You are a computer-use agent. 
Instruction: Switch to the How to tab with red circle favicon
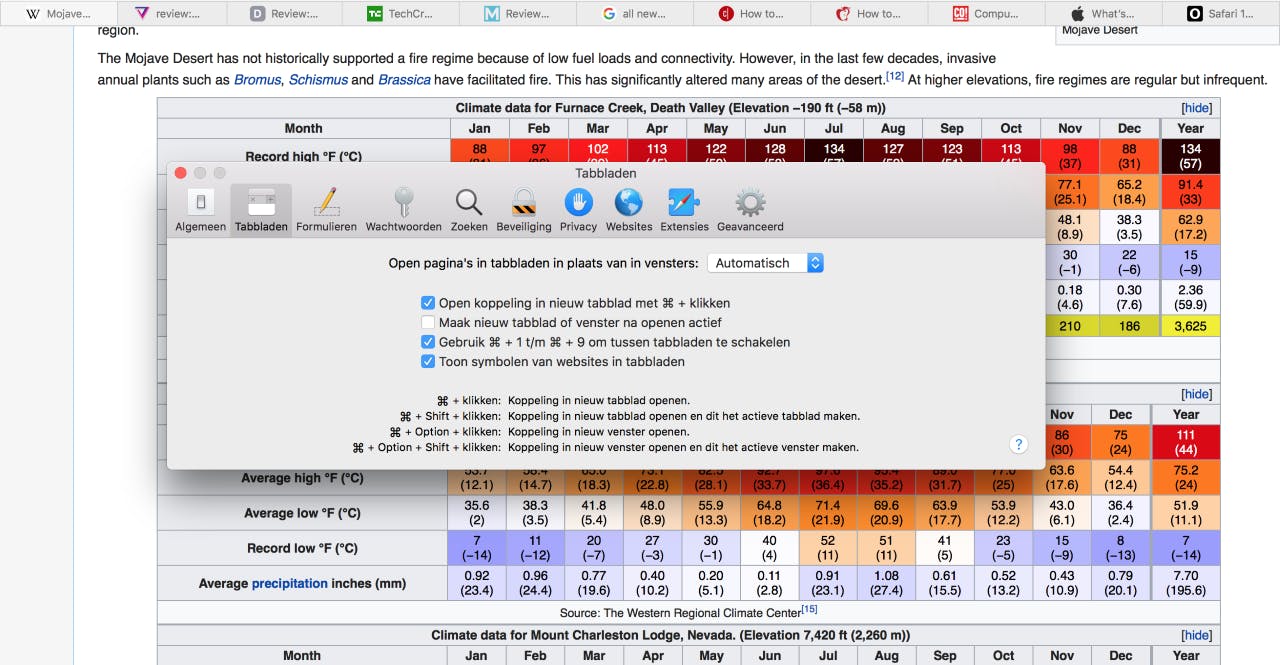[752, 14]
